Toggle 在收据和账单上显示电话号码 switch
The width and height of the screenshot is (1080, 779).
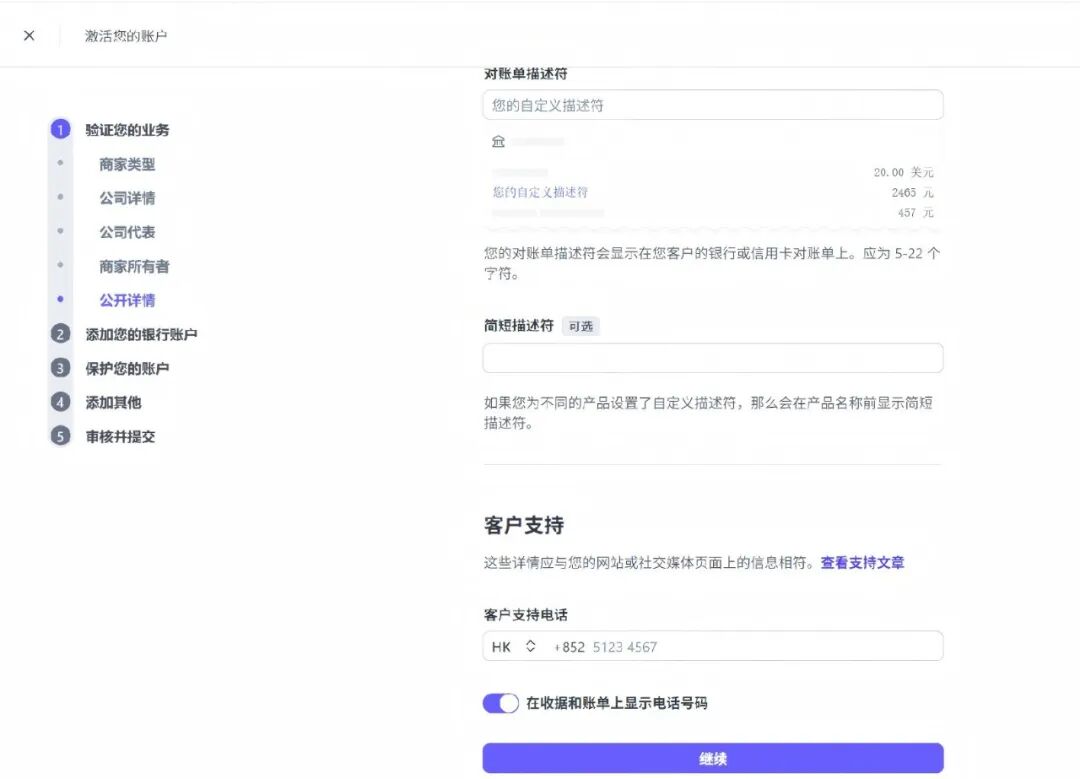pos(501,703)
